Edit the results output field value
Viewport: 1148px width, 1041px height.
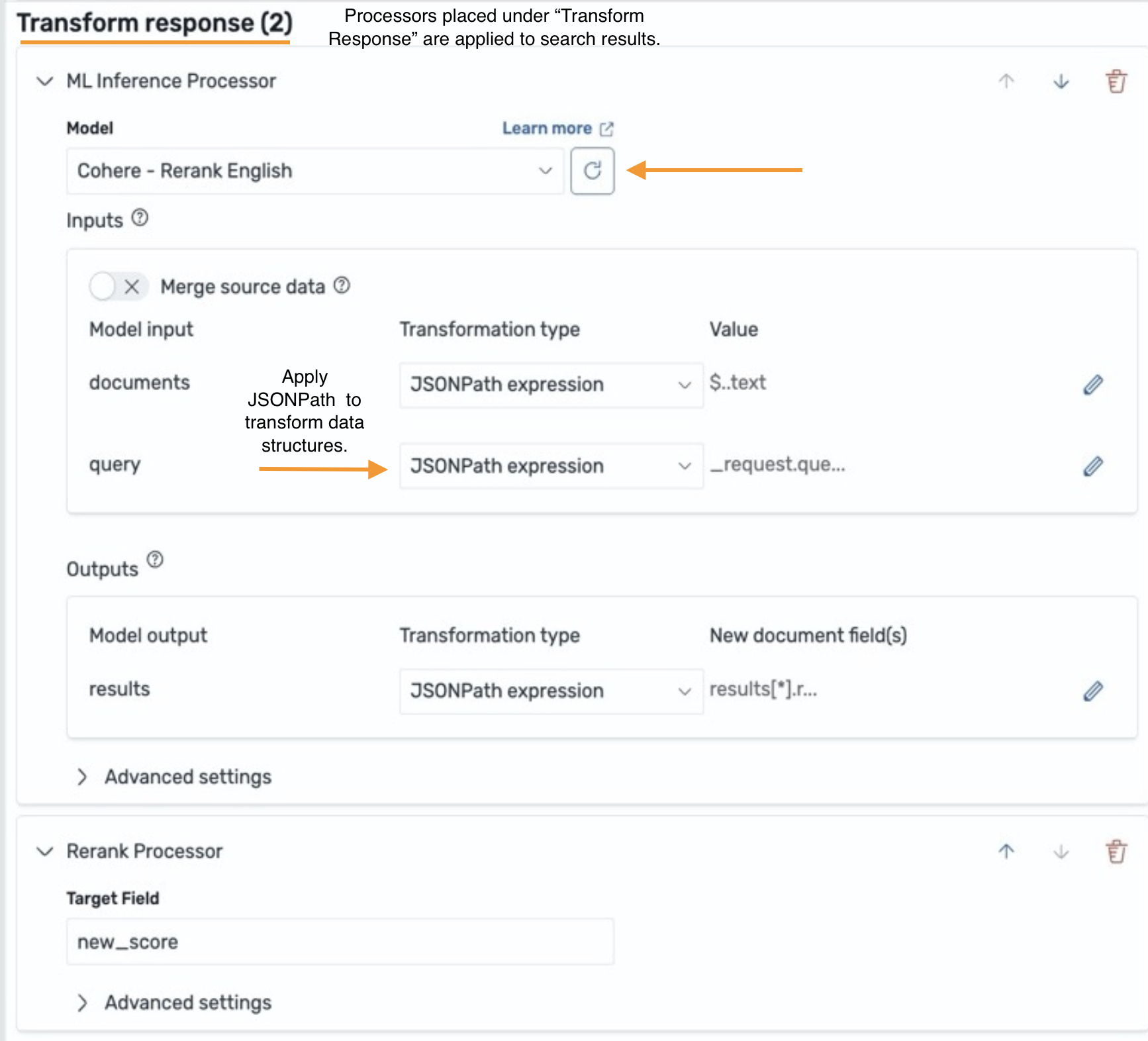coord(1093,691)
